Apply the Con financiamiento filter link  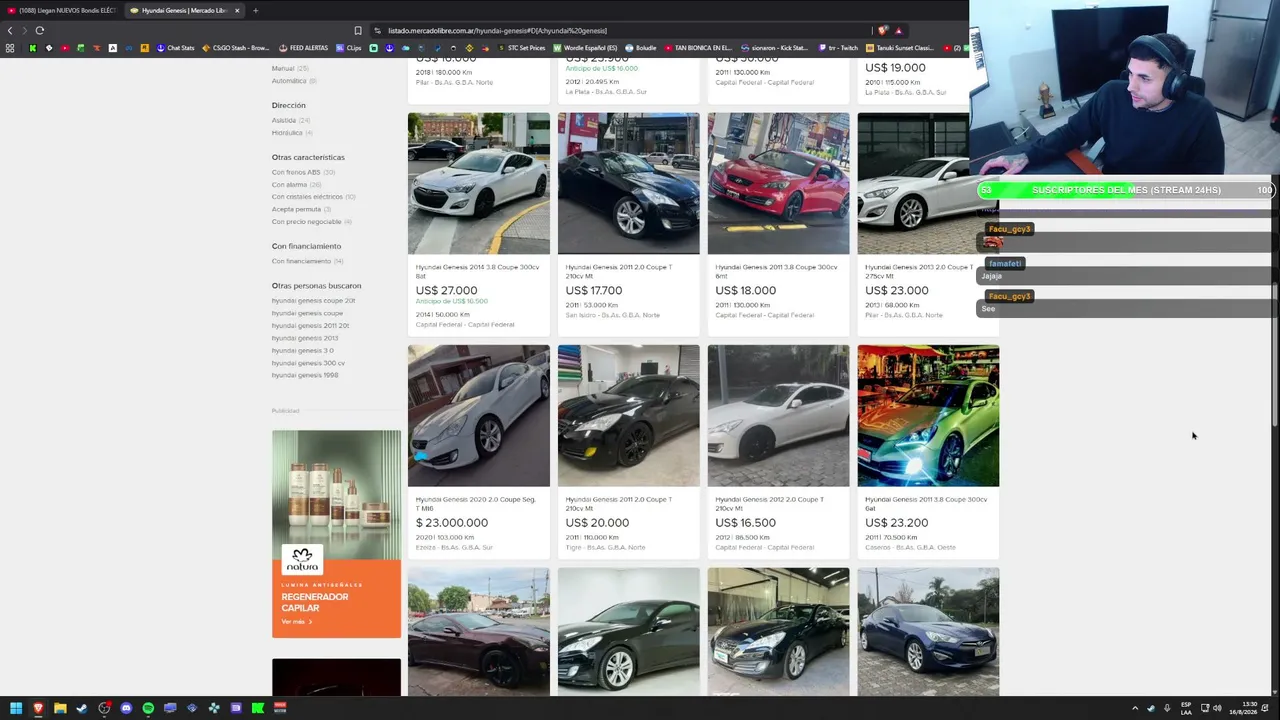(x=306, y=261)
